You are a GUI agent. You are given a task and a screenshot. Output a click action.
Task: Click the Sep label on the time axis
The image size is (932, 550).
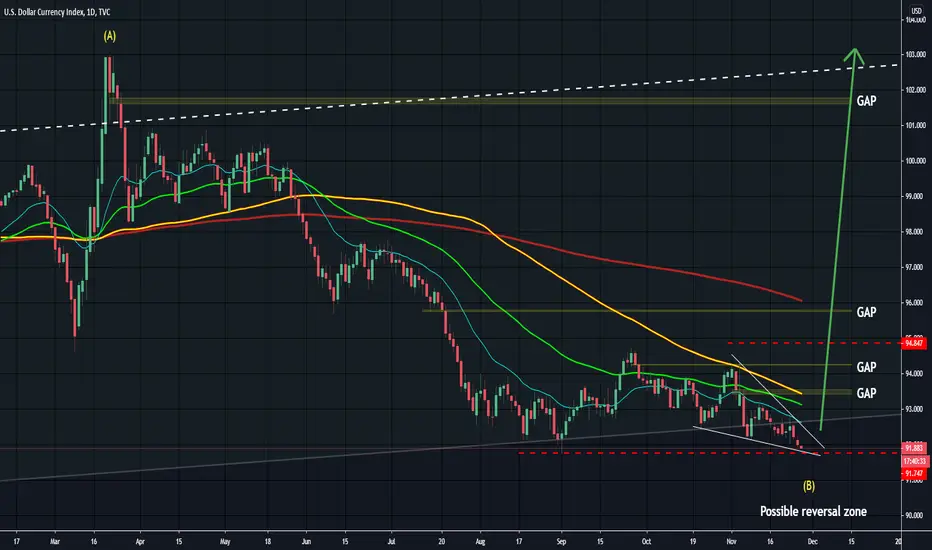pyautogui.click(x=561, y=542)
